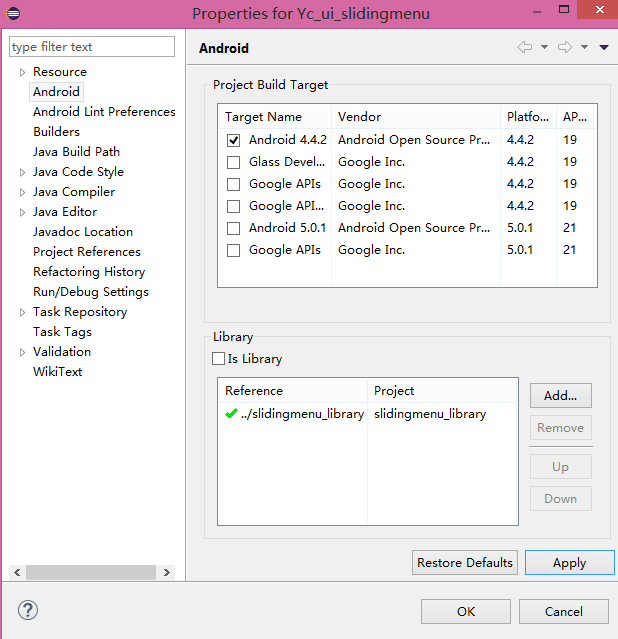Click the Eclipse icon in title bar
This screenshot has height=639, width=618.
pos(13,13)
